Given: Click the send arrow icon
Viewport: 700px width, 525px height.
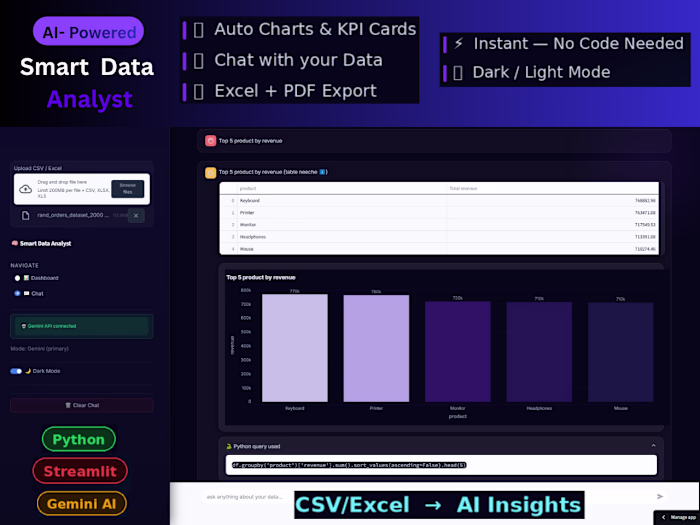Looking at the screenshot, I should [x=660, y=496].
